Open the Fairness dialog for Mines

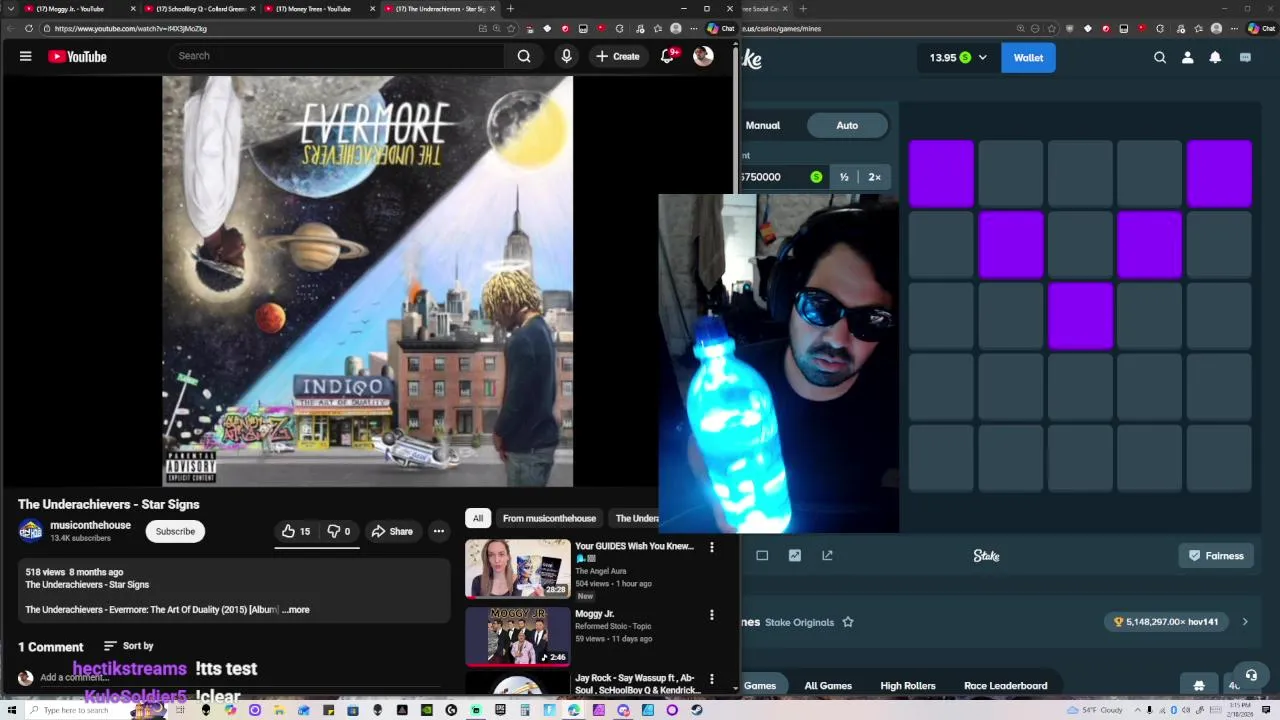(1216, 556)
